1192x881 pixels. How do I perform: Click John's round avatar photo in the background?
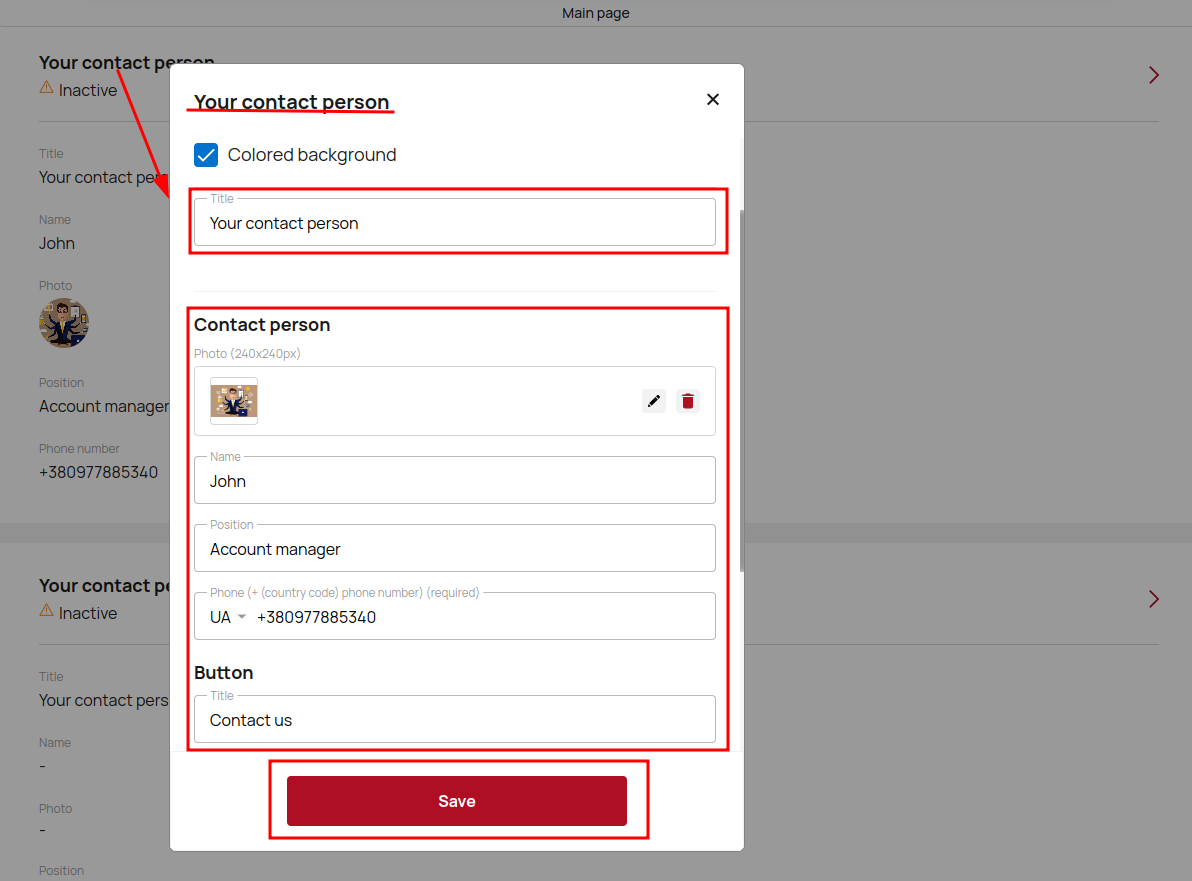[x=64, y=323]
